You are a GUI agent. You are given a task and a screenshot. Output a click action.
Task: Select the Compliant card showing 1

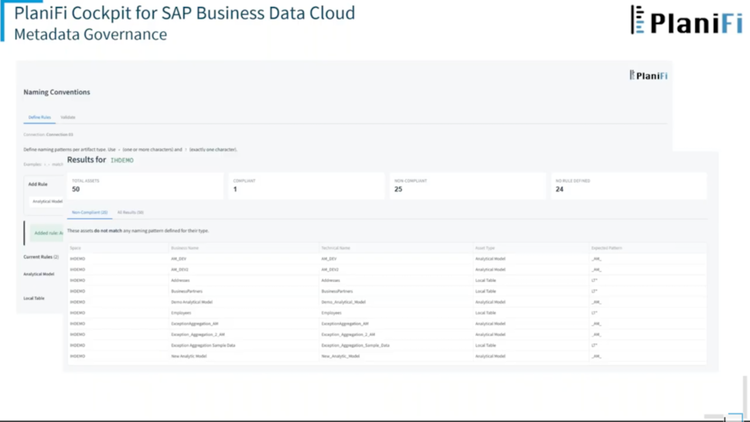point(306,186)
